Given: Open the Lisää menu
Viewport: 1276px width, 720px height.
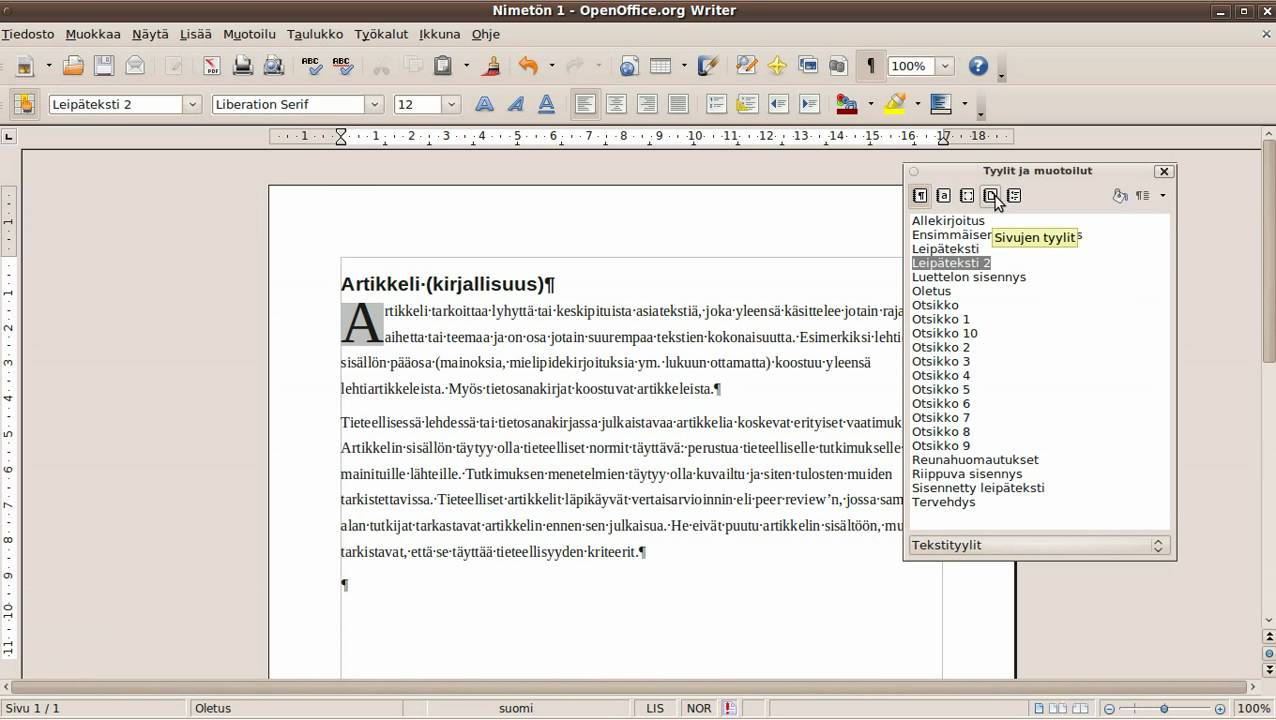Looking at the screenshot, I should (x=196, y=34).
